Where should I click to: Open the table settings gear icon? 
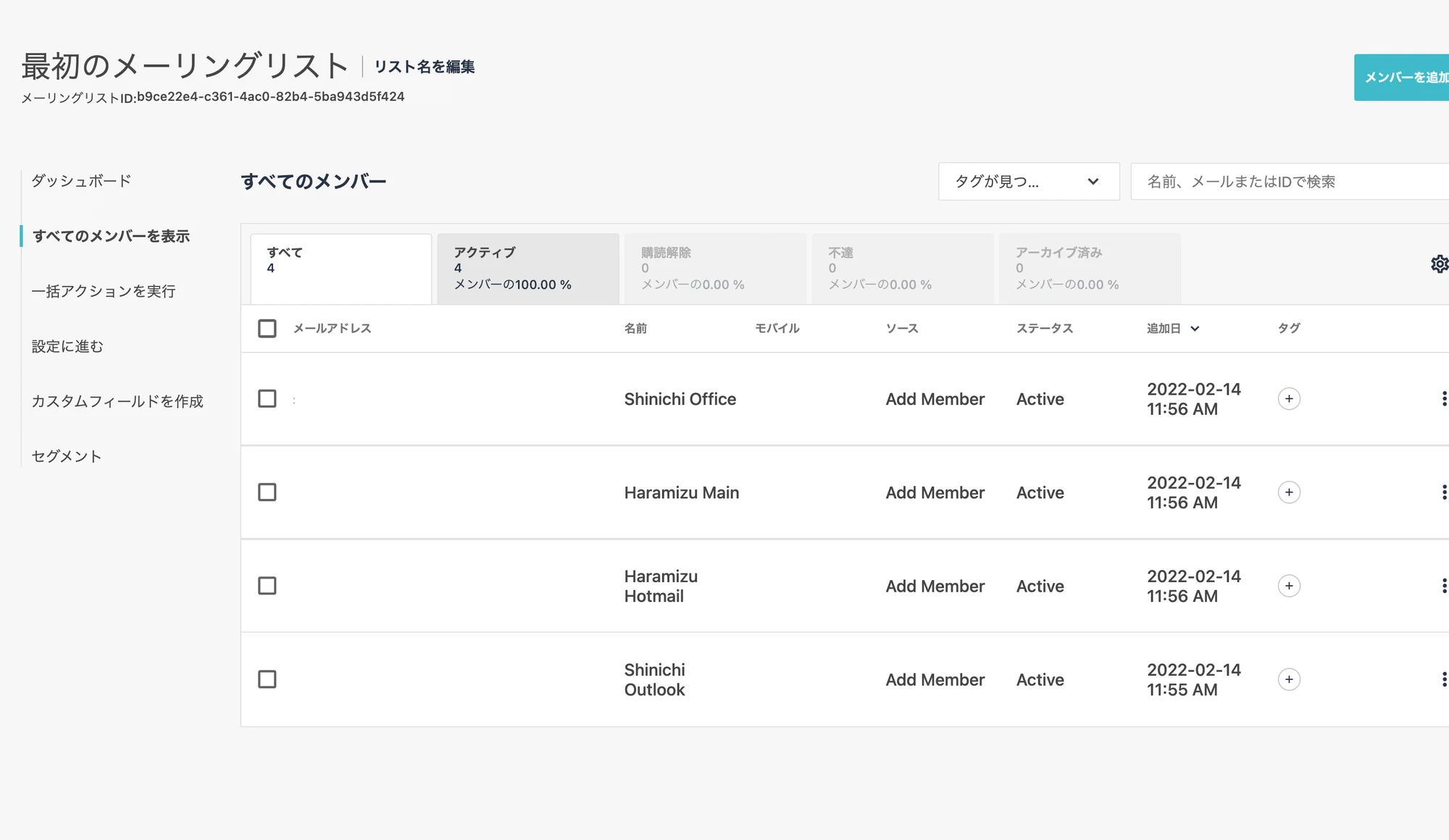pyautogui.click(x=1439, y=264)
